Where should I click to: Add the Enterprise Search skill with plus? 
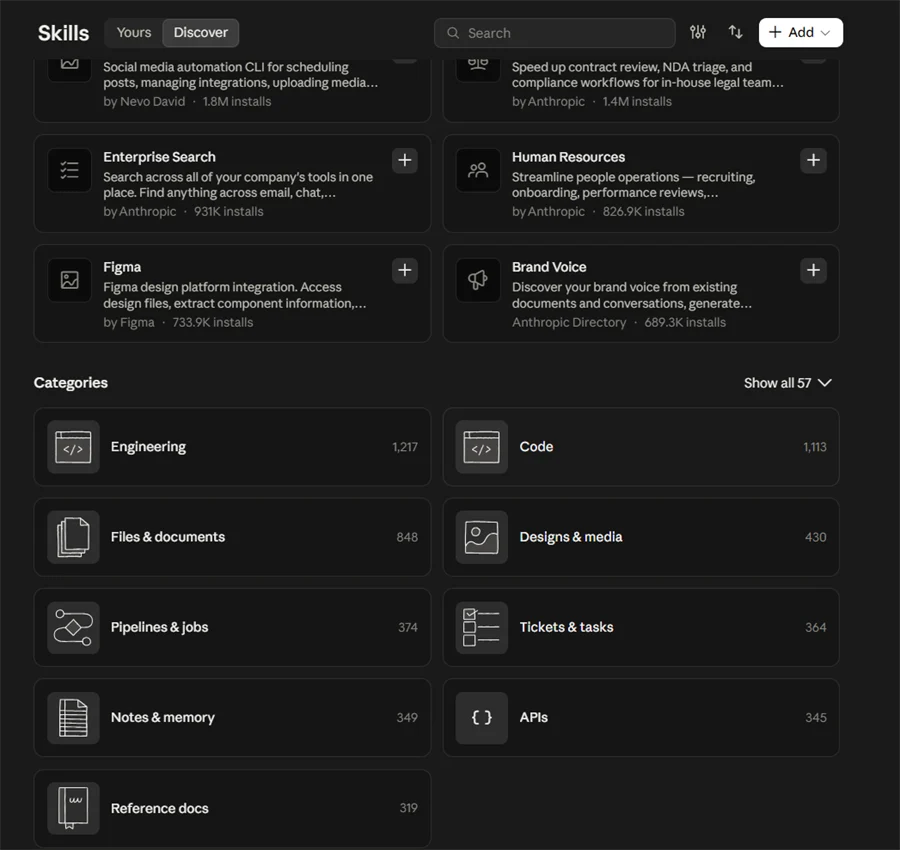[x=405, y=160]
